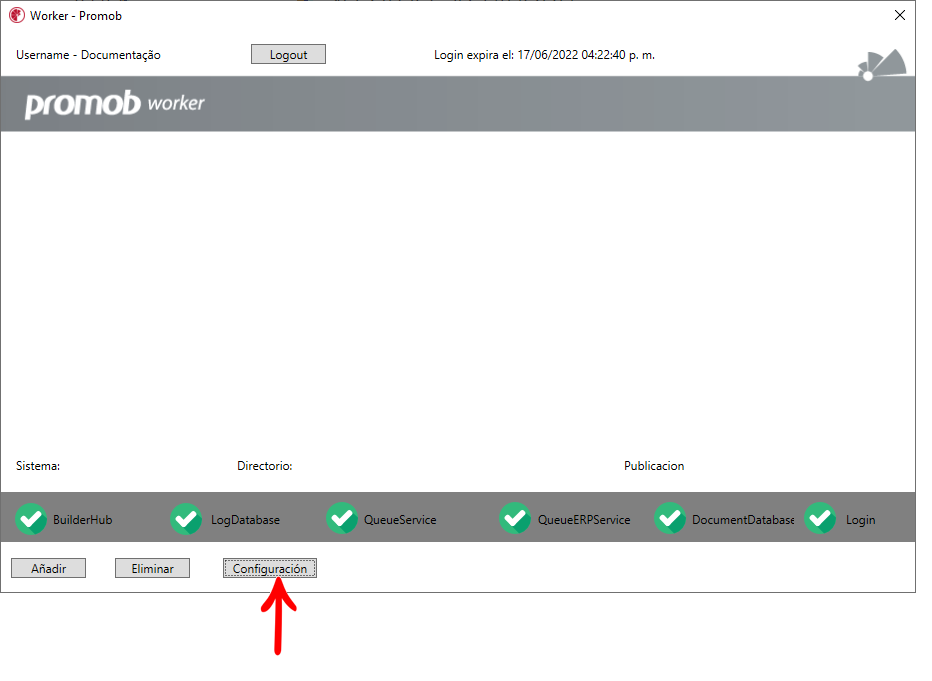Select the BuilderHub status label

click(83, 519)
